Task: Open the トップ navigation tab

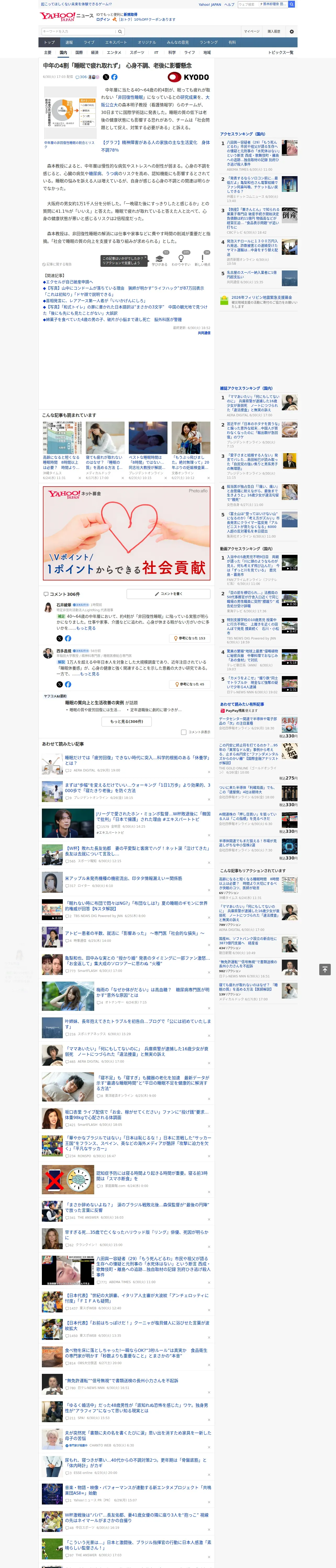Action: [49, 43]
